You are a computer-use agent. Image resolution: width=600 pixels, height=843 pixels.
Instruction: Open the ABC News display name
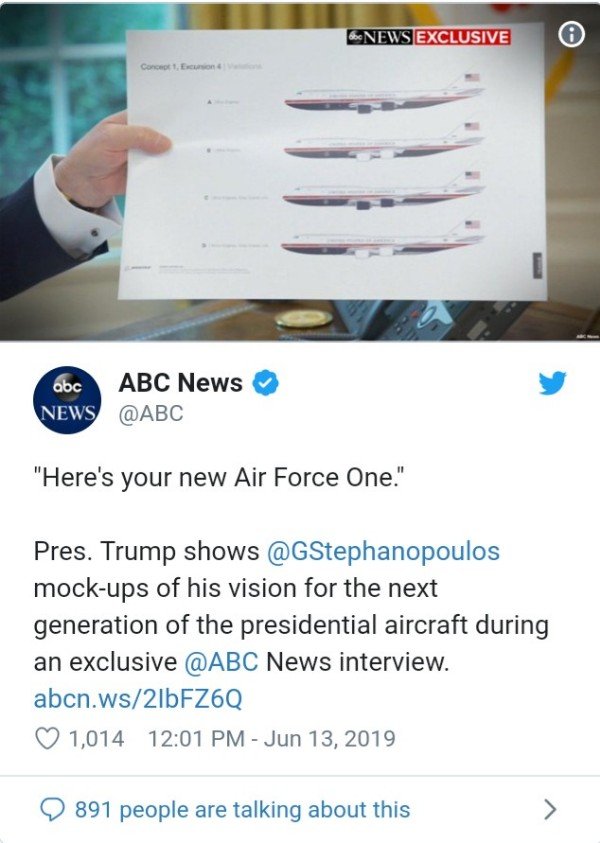pos(181,383)
